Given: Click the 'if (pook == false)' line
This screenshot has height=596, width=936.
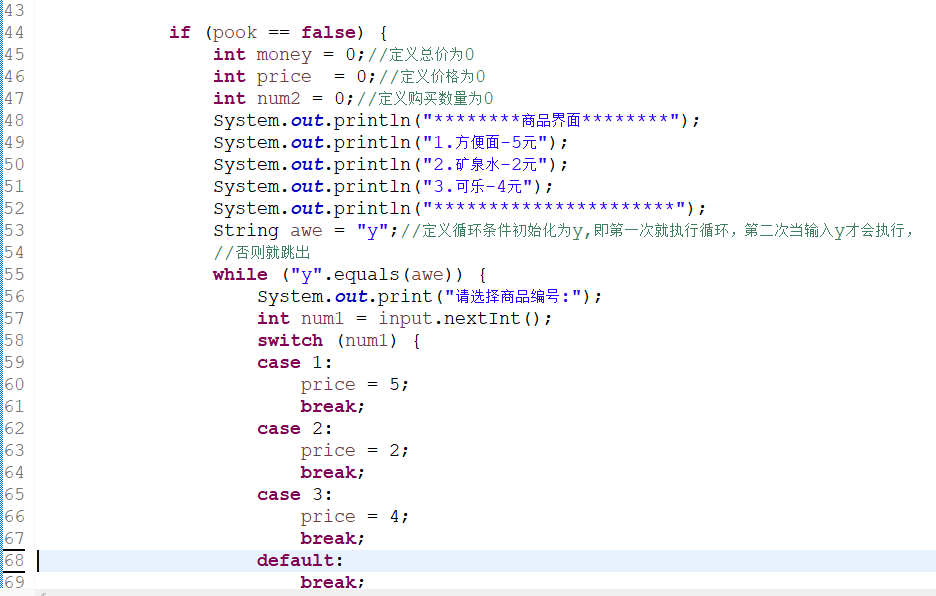Looking at the screenshot, I should pos(278,32).
